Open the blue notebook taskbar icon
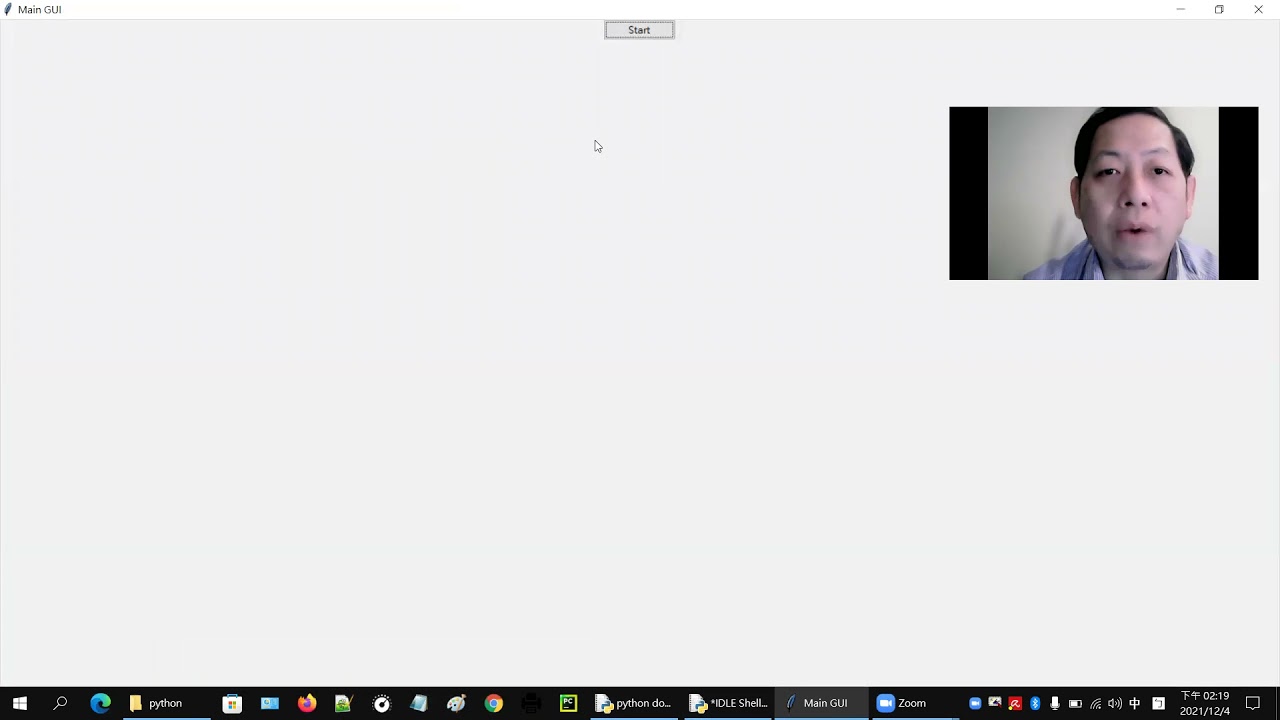The height and width of the screenshot is (720, 1280). click(419, 703)
